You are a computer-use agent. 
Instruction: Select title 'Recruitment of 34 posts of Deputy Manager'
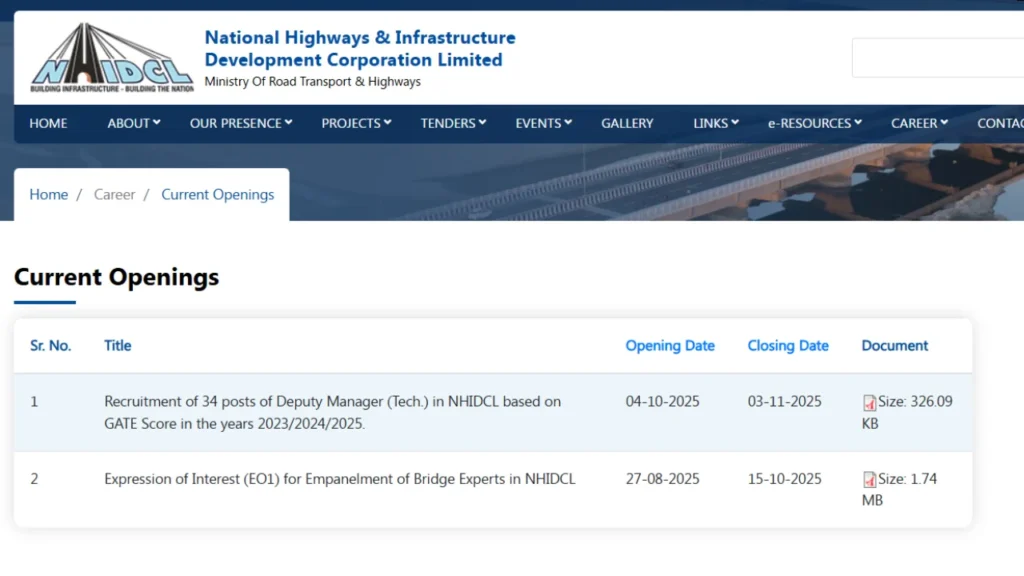point(332,412)
